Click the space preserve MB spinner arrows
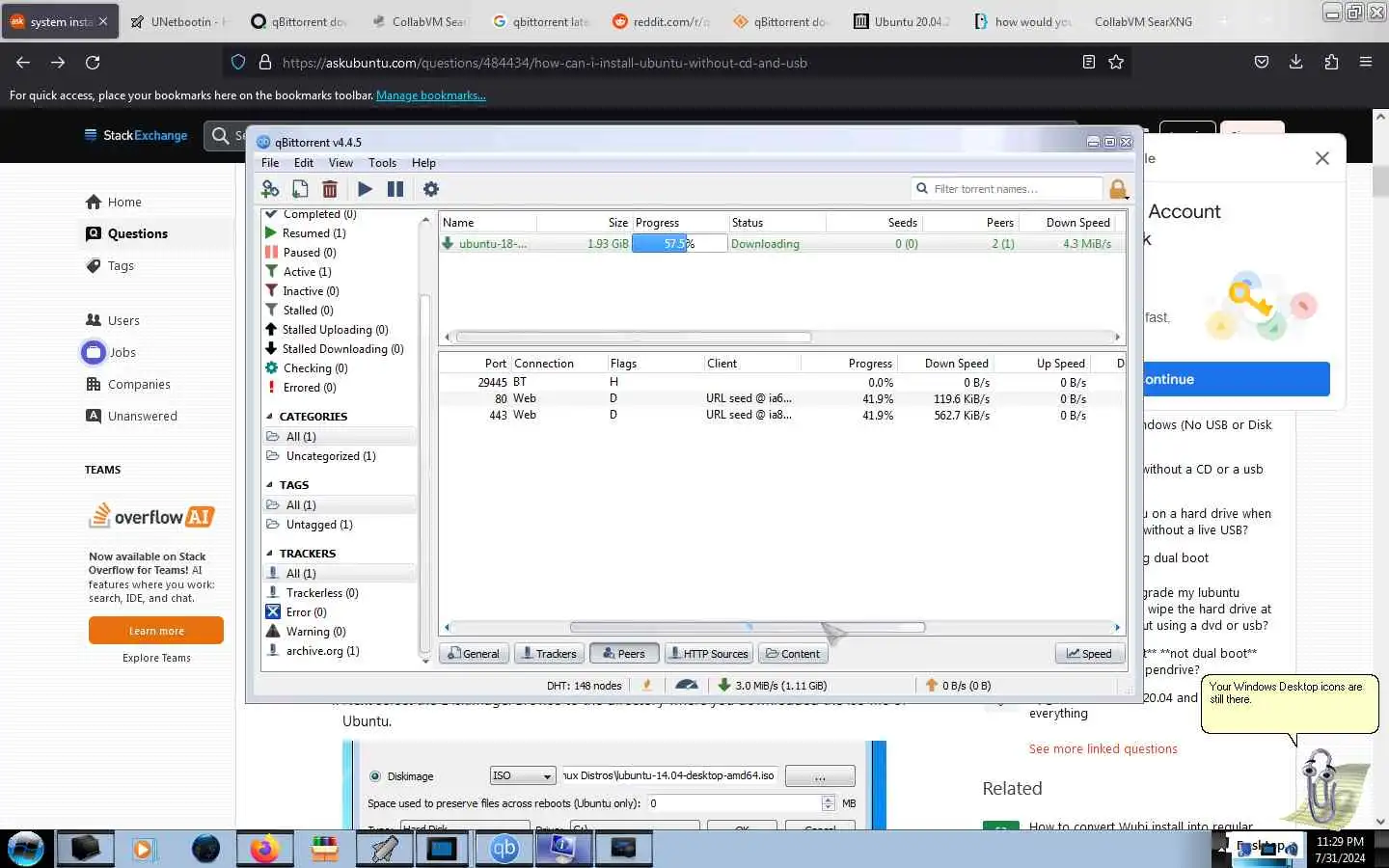The image size is (1389, 868). point(828,803)
